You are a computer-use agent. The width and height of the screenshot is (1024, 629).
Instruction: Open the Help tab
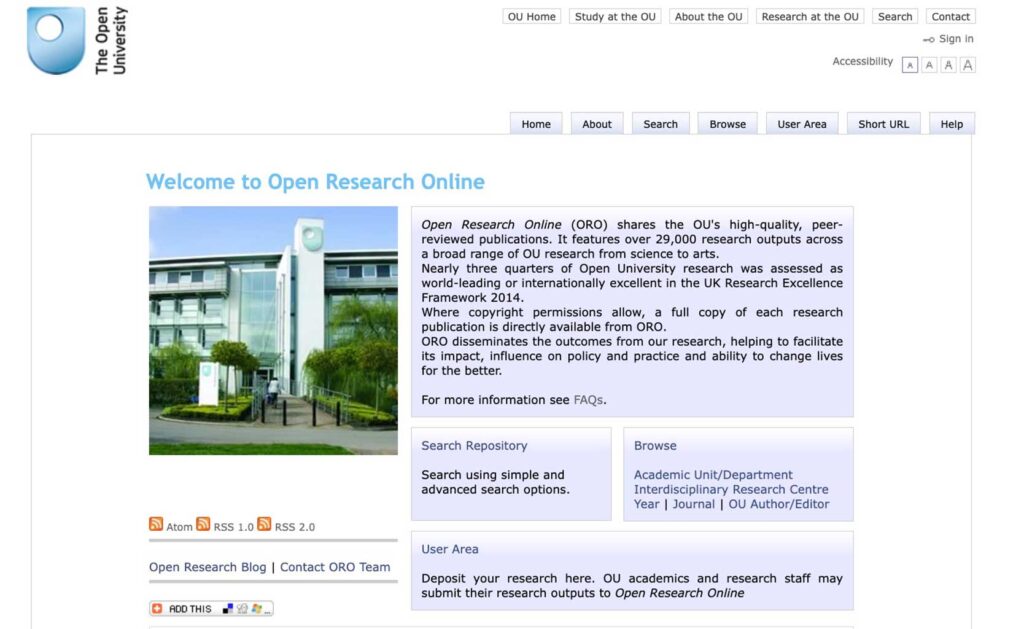tap(951, 124)
